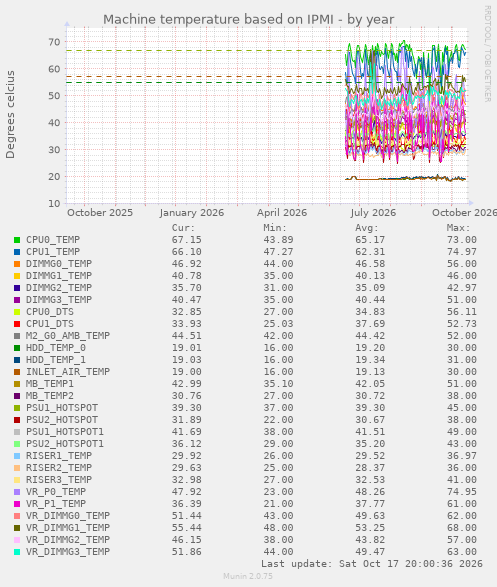
Task: Select the DIMMG3_TEMP legend label
Action: (59, 300)
